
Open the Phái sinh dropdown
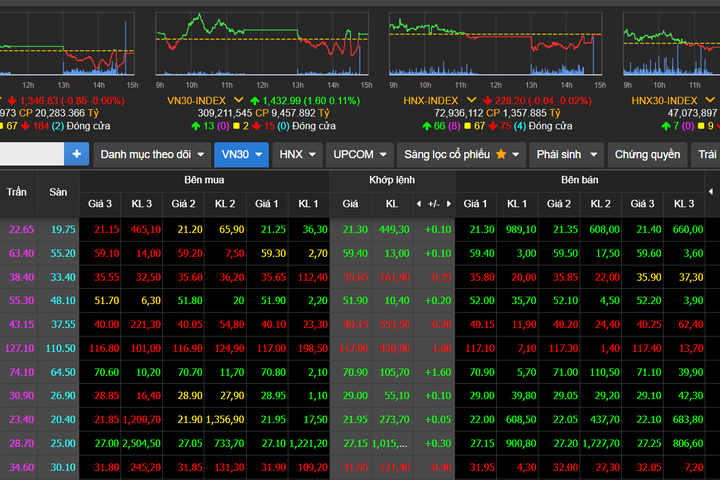tap(567, 154)
